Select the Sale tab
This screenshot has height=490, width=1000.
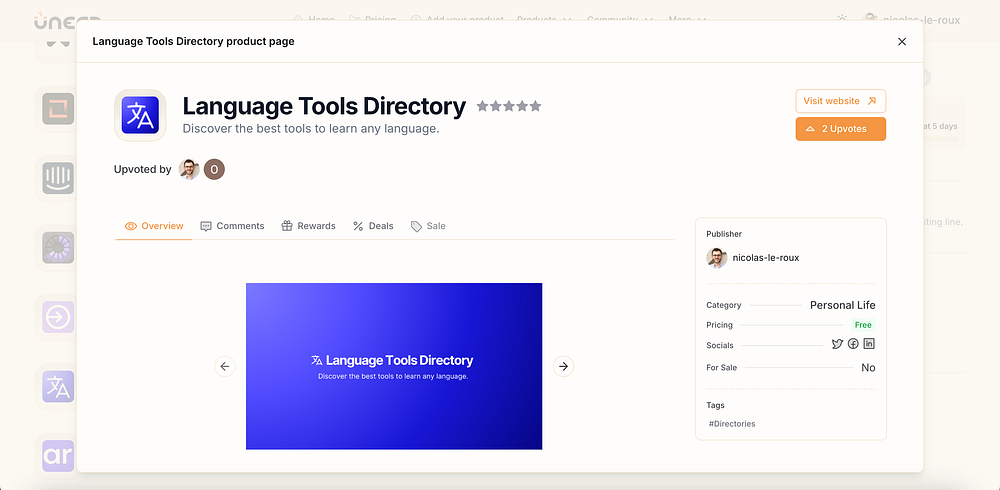tap(428, 226)
